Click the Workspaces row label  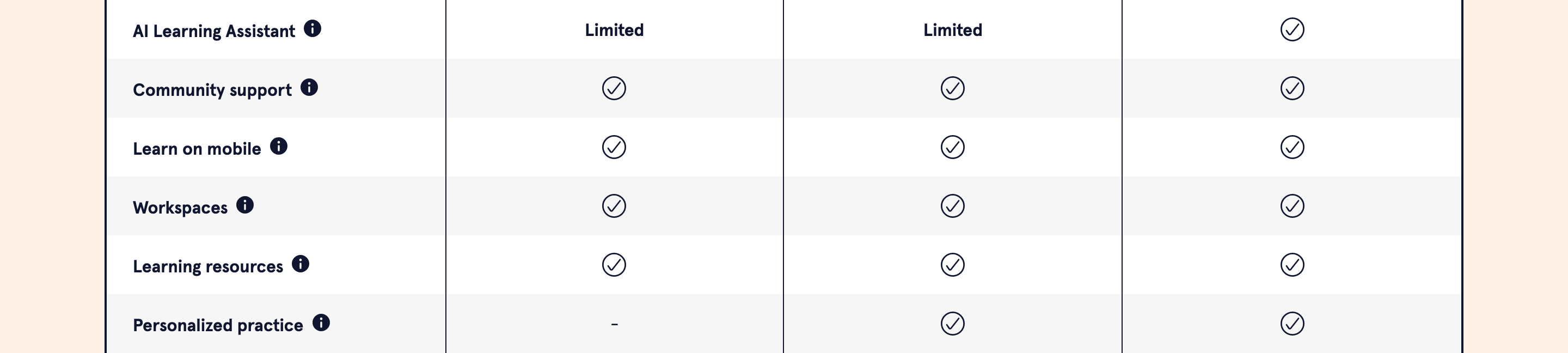click(x=180, y=208)
